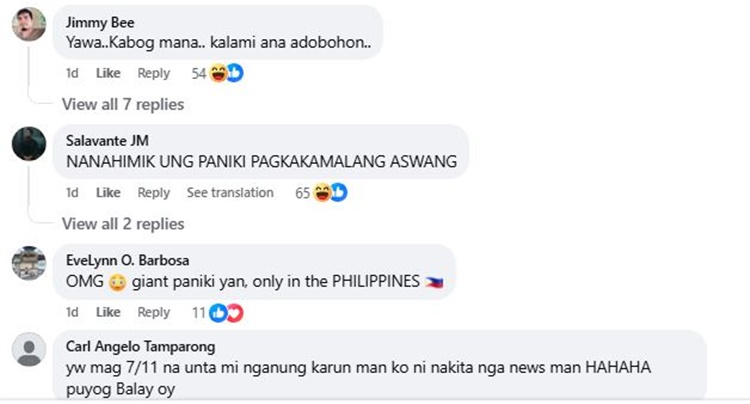Expand all 2 replies to Salavante JM
The image size is (750, 404).
pos(123,224)
